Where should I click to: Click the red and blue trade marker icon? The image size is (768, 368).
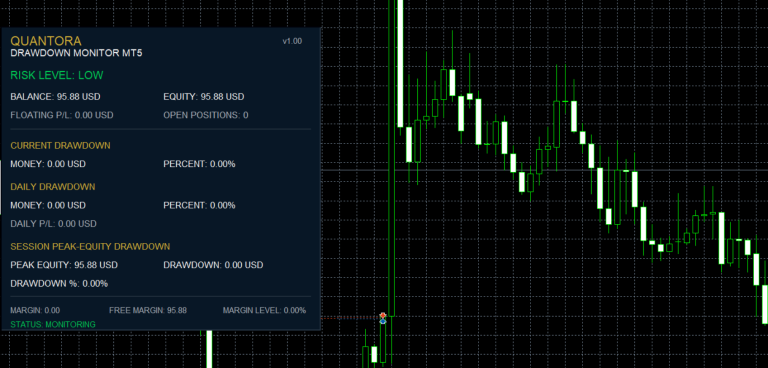coord(383,318)
